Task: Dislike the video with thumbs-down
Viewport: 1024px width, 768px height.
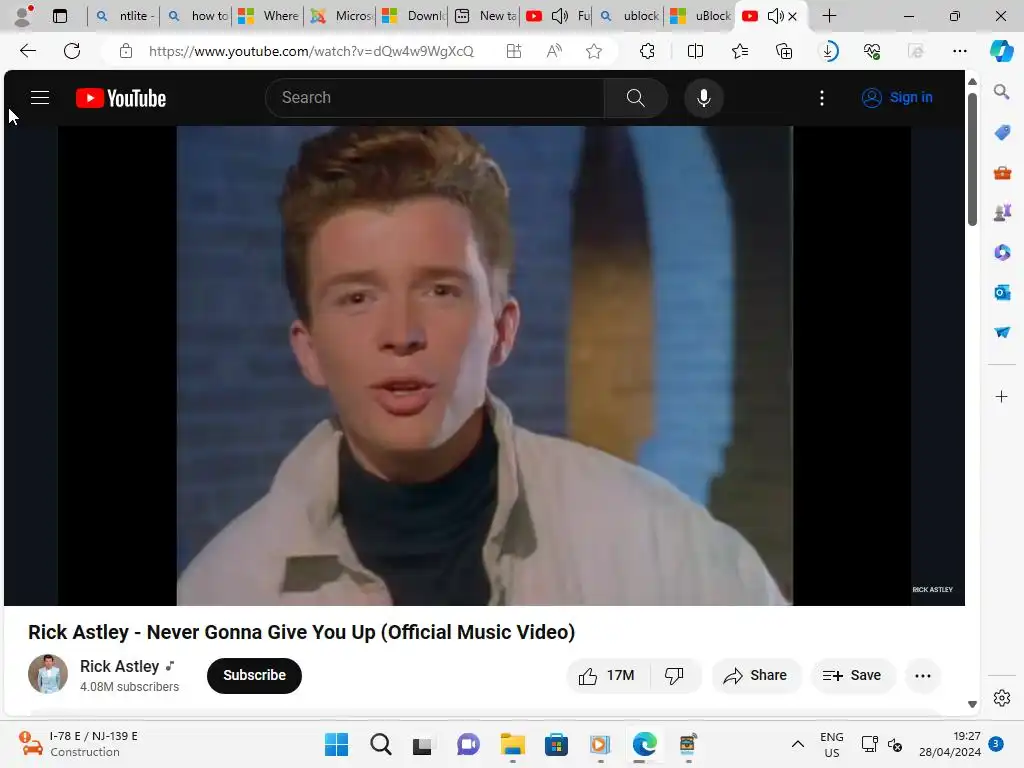Action: pyautogui.click(x=674, y=676)
